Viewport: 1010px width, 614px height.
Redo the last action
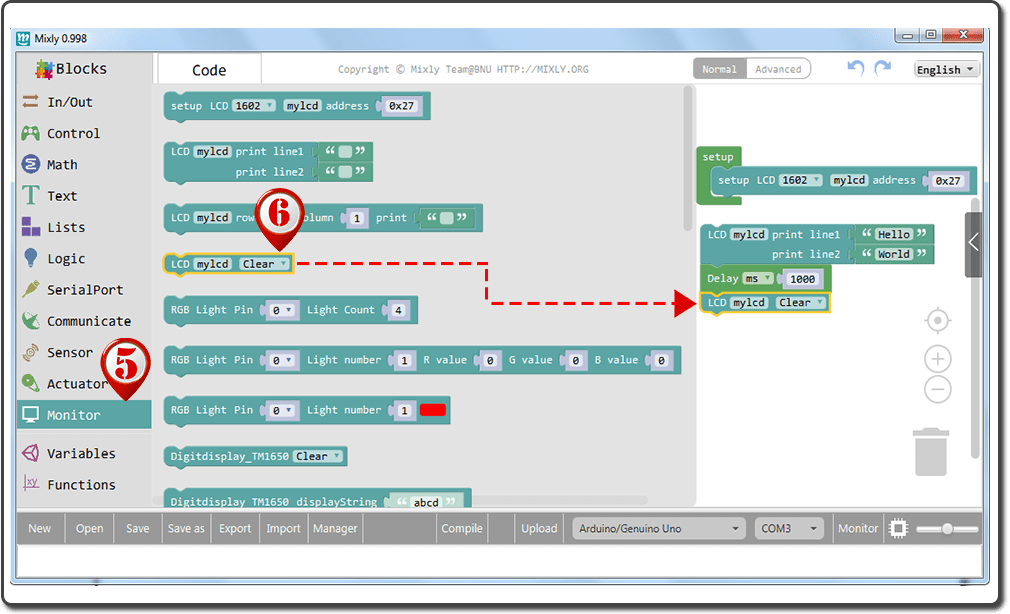[x=882, y=68]
